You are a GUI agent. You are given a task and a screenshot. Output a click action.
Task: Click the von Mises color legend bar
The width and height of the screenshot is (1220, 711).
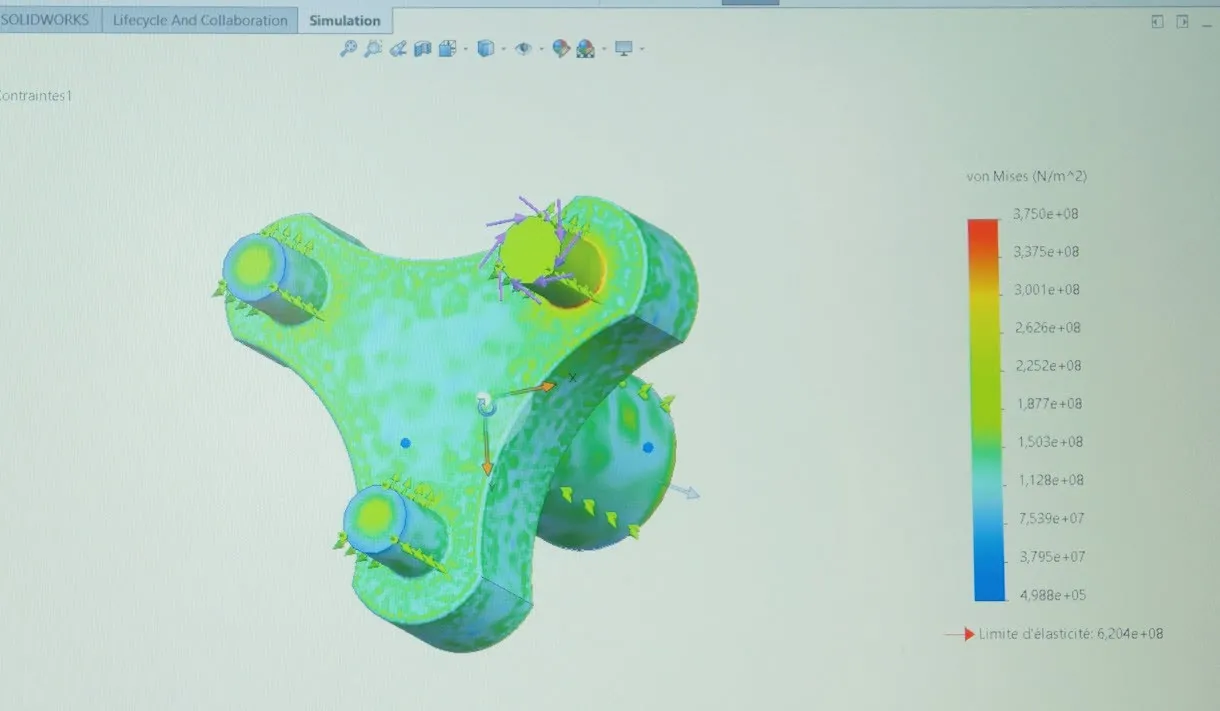[983, 409]
